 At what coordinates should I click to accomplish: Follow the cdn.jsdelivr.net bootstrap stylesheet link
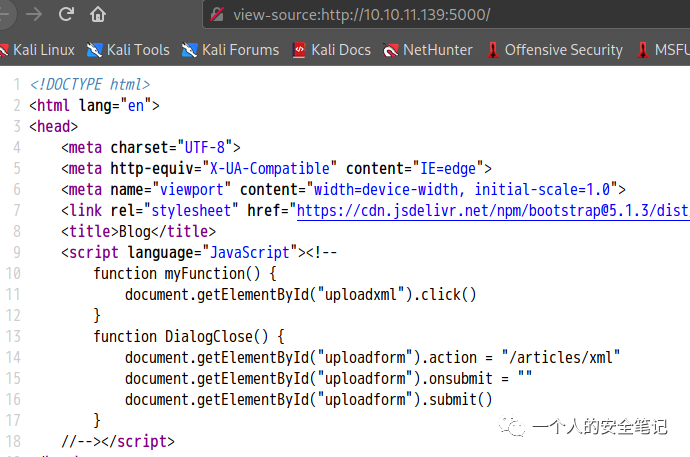493,211
